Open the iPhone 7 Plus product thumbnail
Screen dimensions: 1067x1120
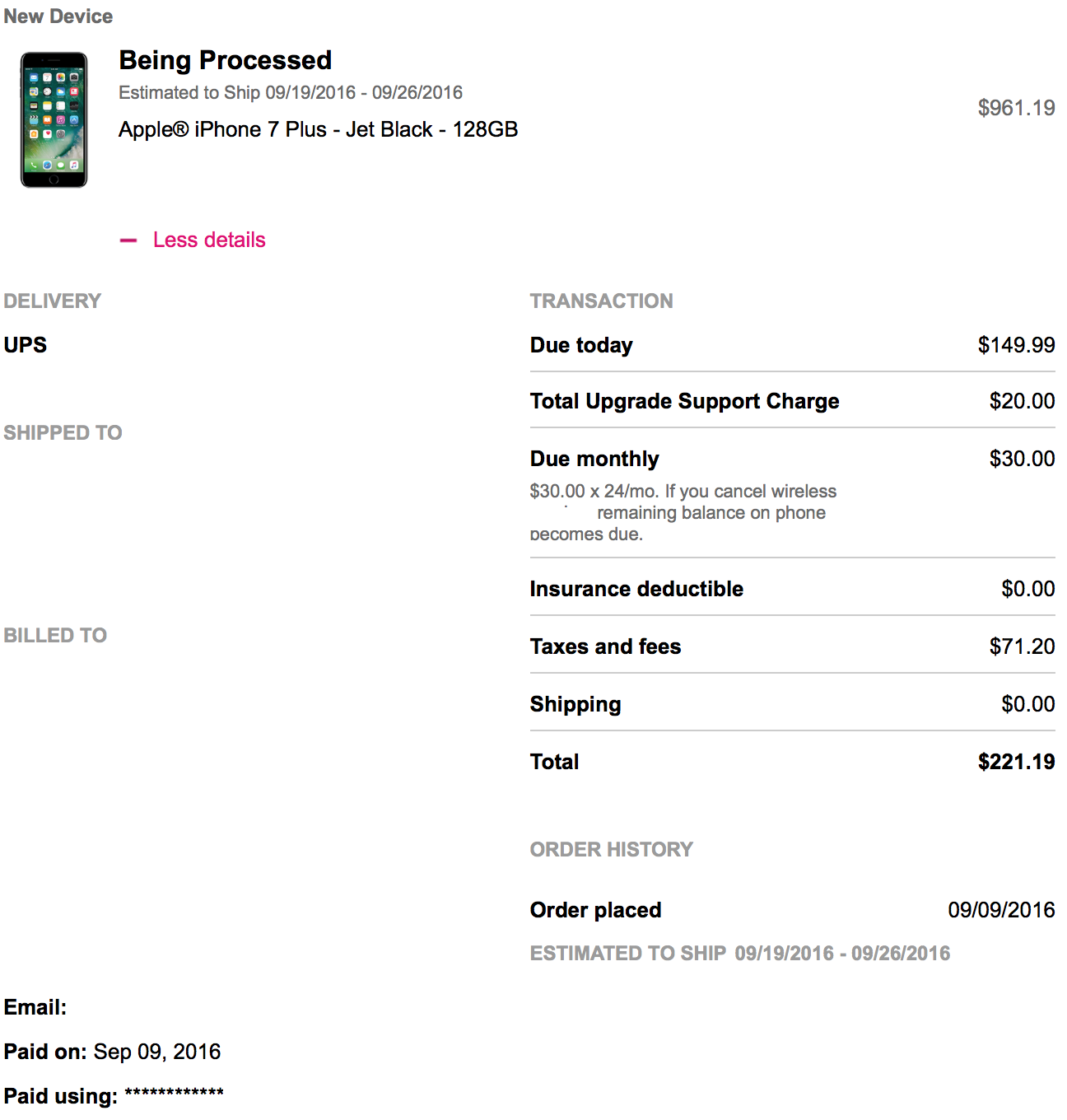[x=54, y=120]
